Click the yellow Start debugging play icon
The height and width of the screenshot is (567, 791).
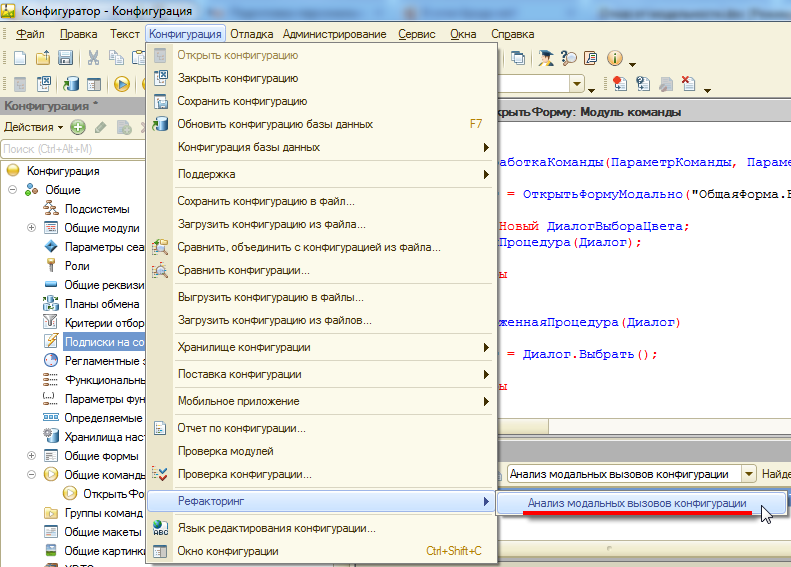point(122,84)
